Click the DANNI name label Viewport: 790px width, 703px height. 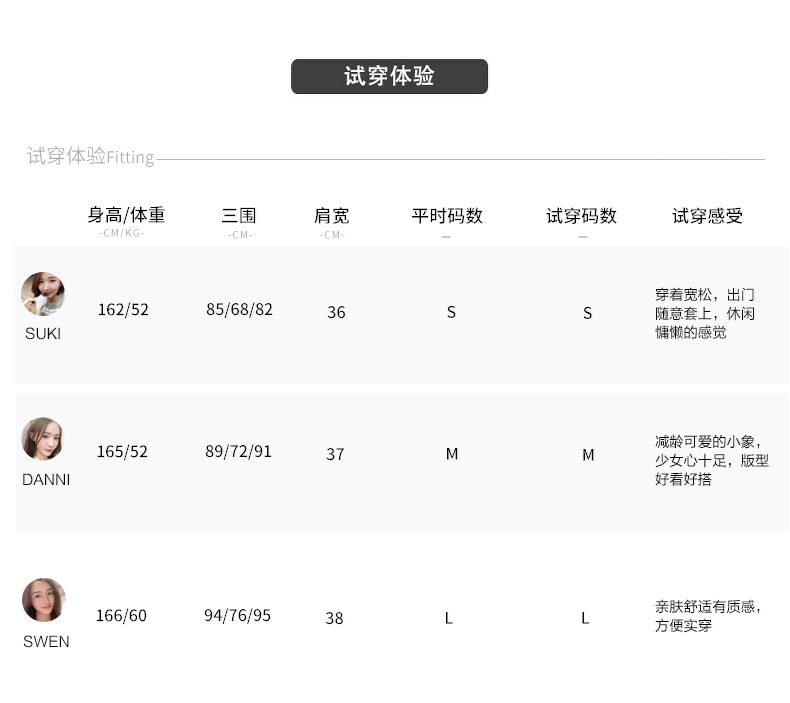tap(46, 480)
